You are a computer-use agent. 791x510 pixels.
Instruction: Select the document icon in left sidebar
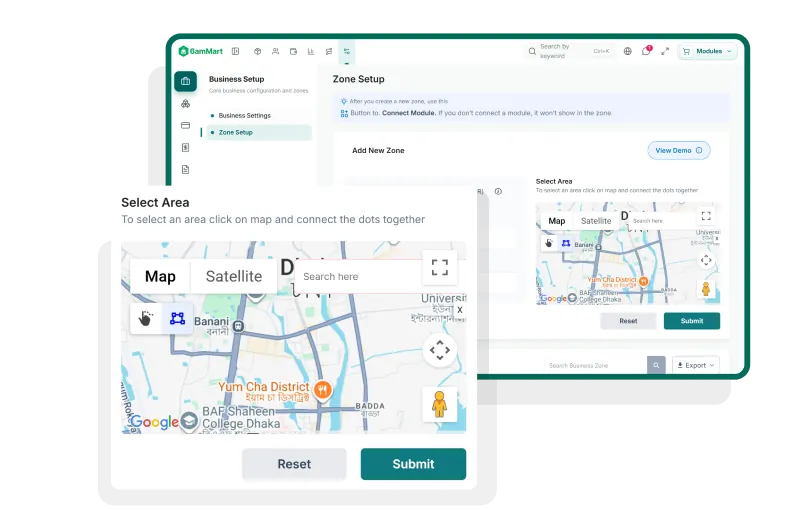click(186, 169)
